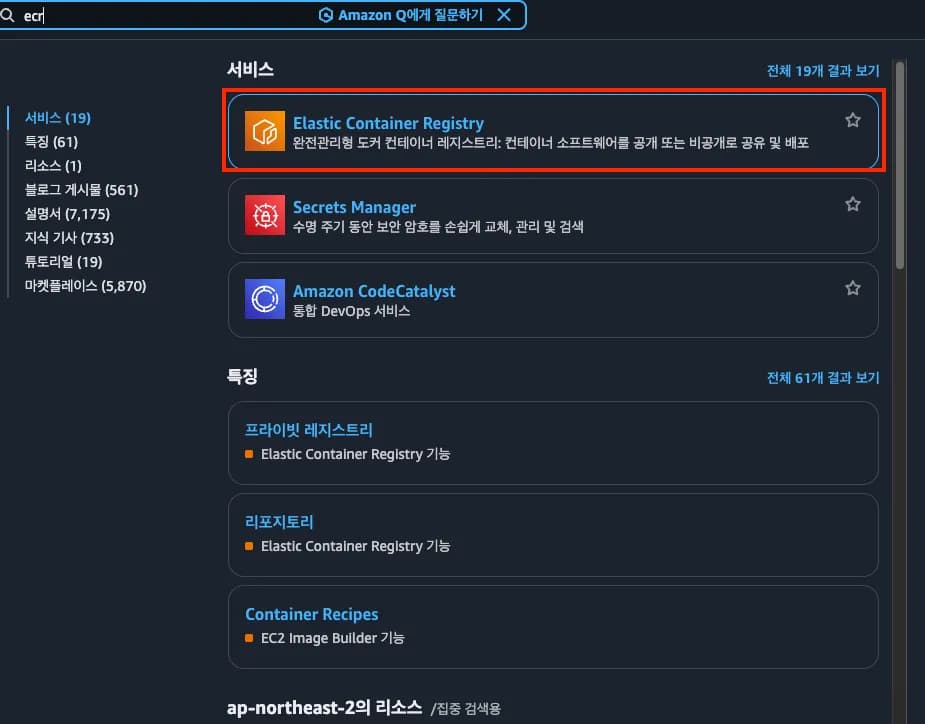This screenshot has width=925, height=724.
Task: Select 튜토리얼 (19) filter
Action: coord(63,262)
